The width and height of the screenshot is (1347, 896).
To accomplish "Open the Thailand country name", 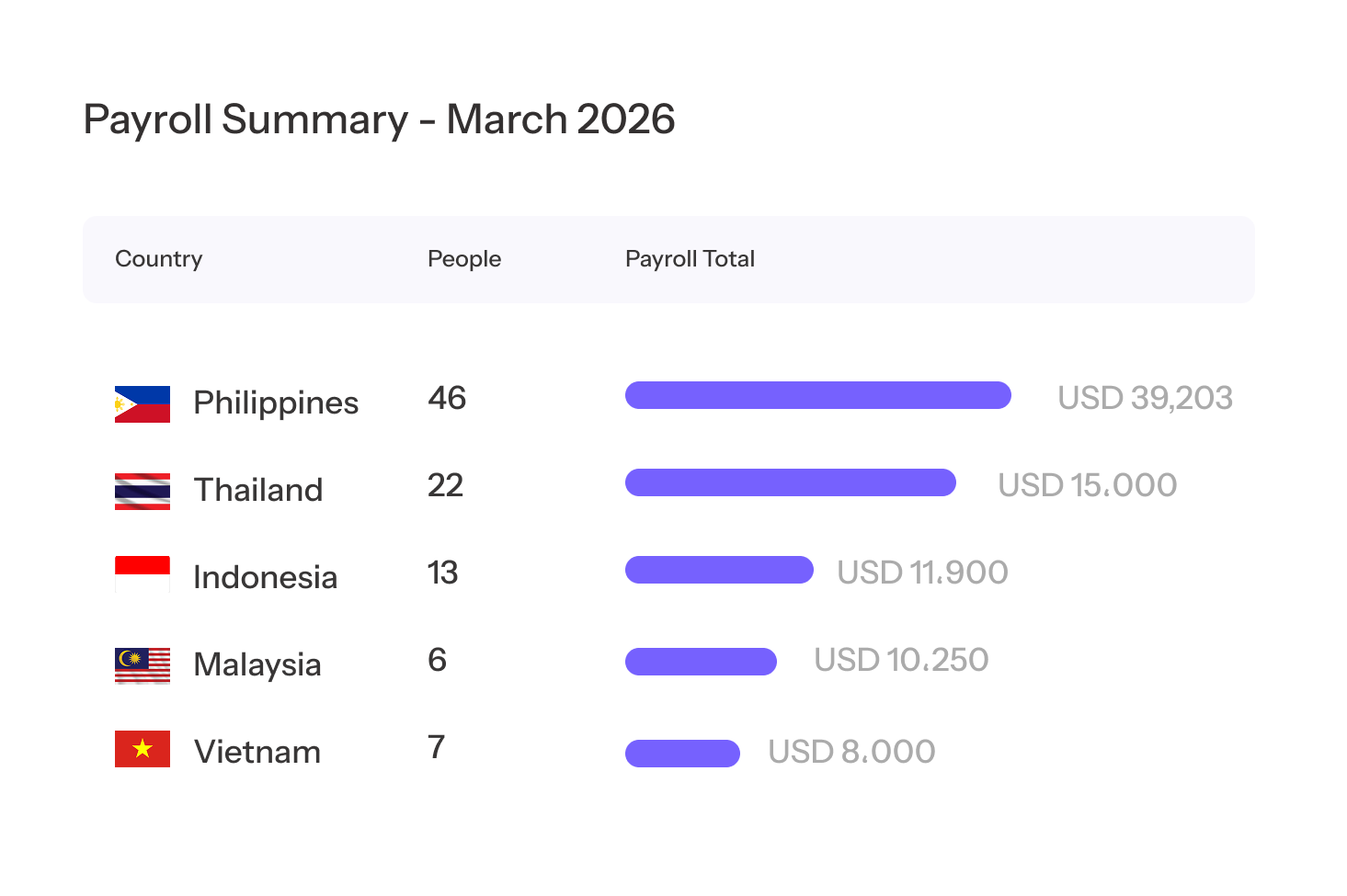I will point(258,490).
